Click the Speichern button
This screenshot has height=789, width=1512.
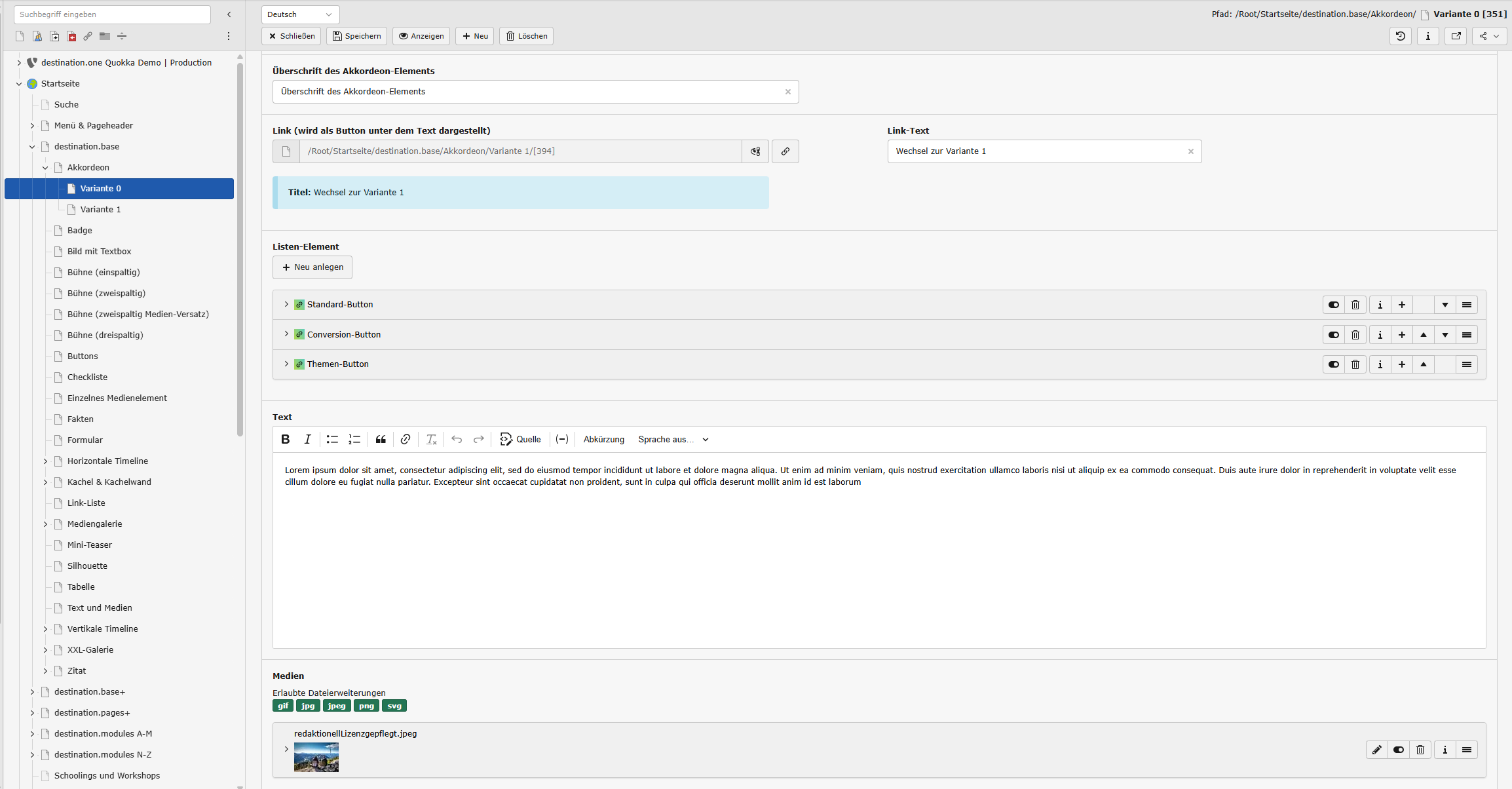point(356,36)
